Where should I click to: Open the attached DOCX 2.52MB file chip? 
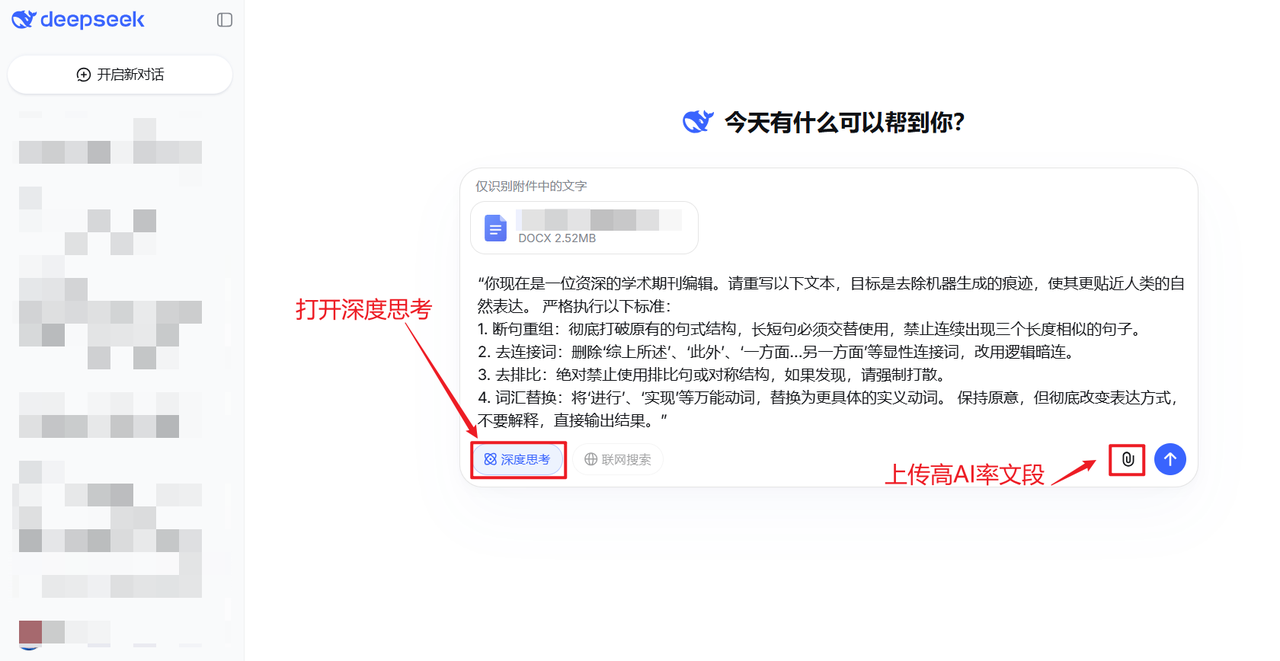pyautogui.click(x=585, y=228)
